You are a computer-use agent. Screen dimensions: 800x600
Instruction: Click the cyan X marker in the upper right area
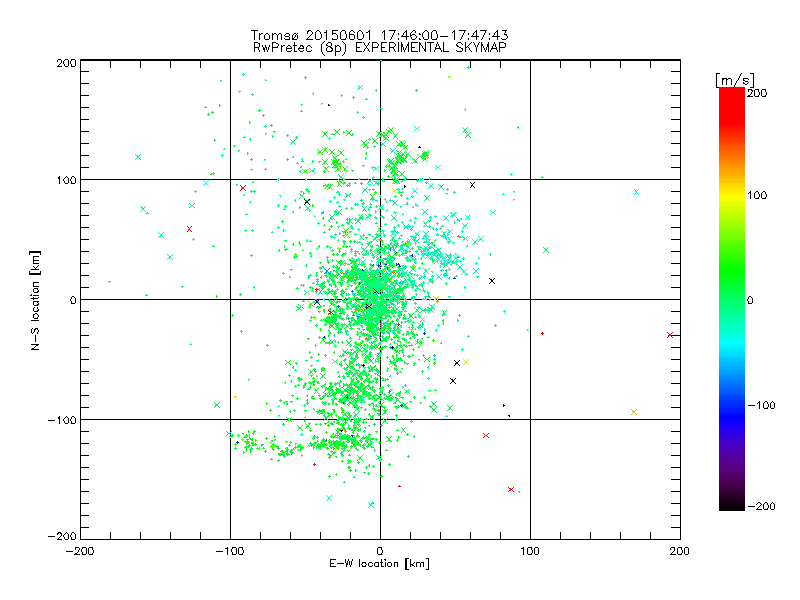636,192
